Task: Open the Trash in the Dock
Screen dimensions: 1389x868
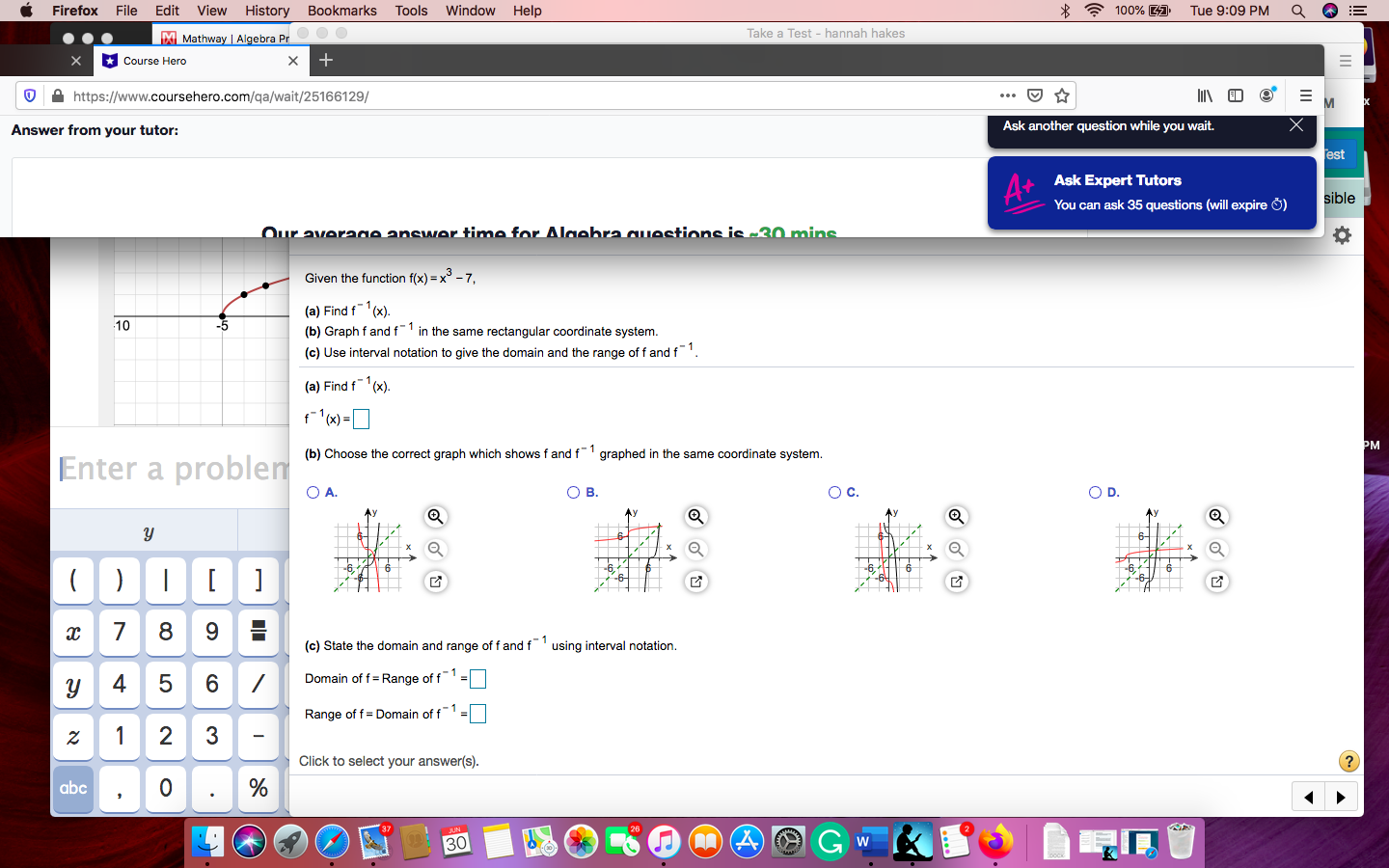Action: pyautogui.click(x=1181, y=842)
